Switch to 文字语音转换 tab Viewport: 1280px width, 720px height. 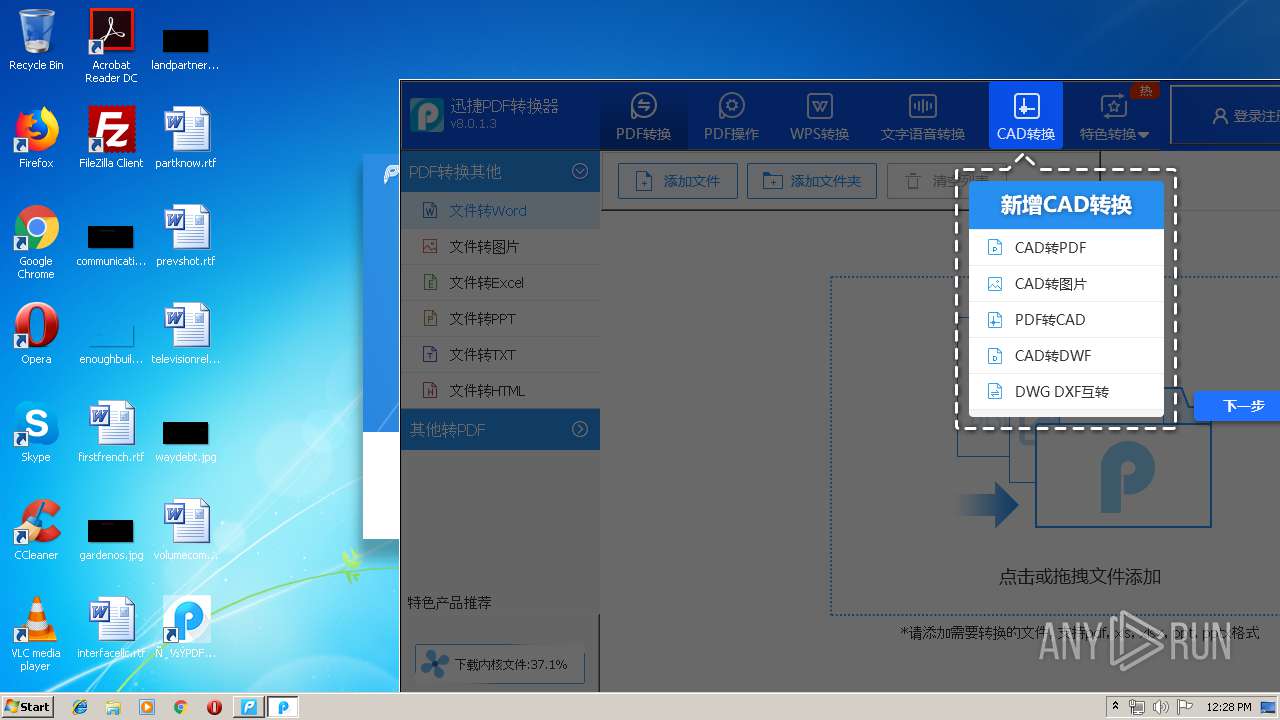tap(922, 116)
